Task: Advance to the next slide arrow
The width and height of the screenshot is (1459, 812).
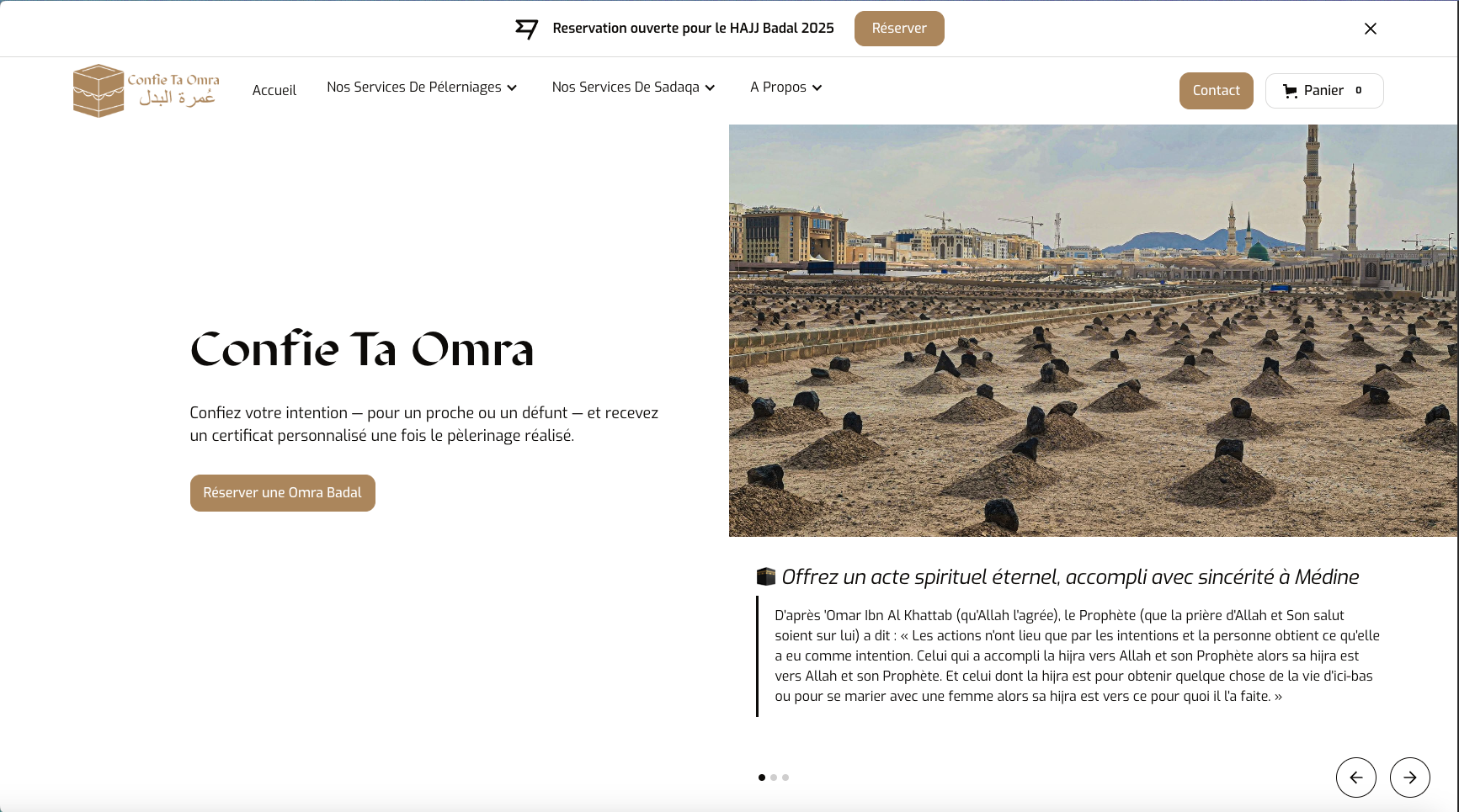Action: [x=1409, y=778]
